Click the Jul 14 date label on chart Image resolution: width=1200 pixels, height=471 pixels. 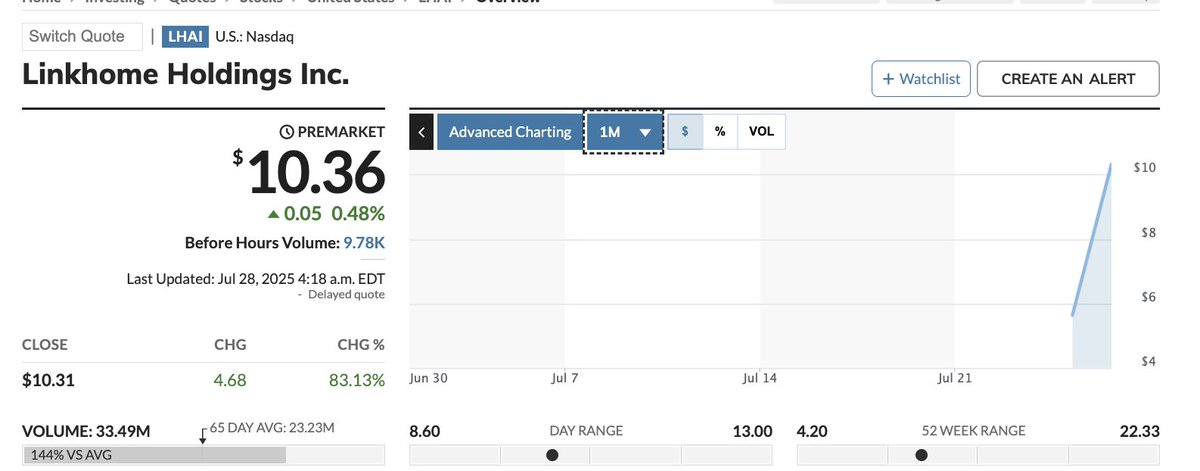(760, 378)
